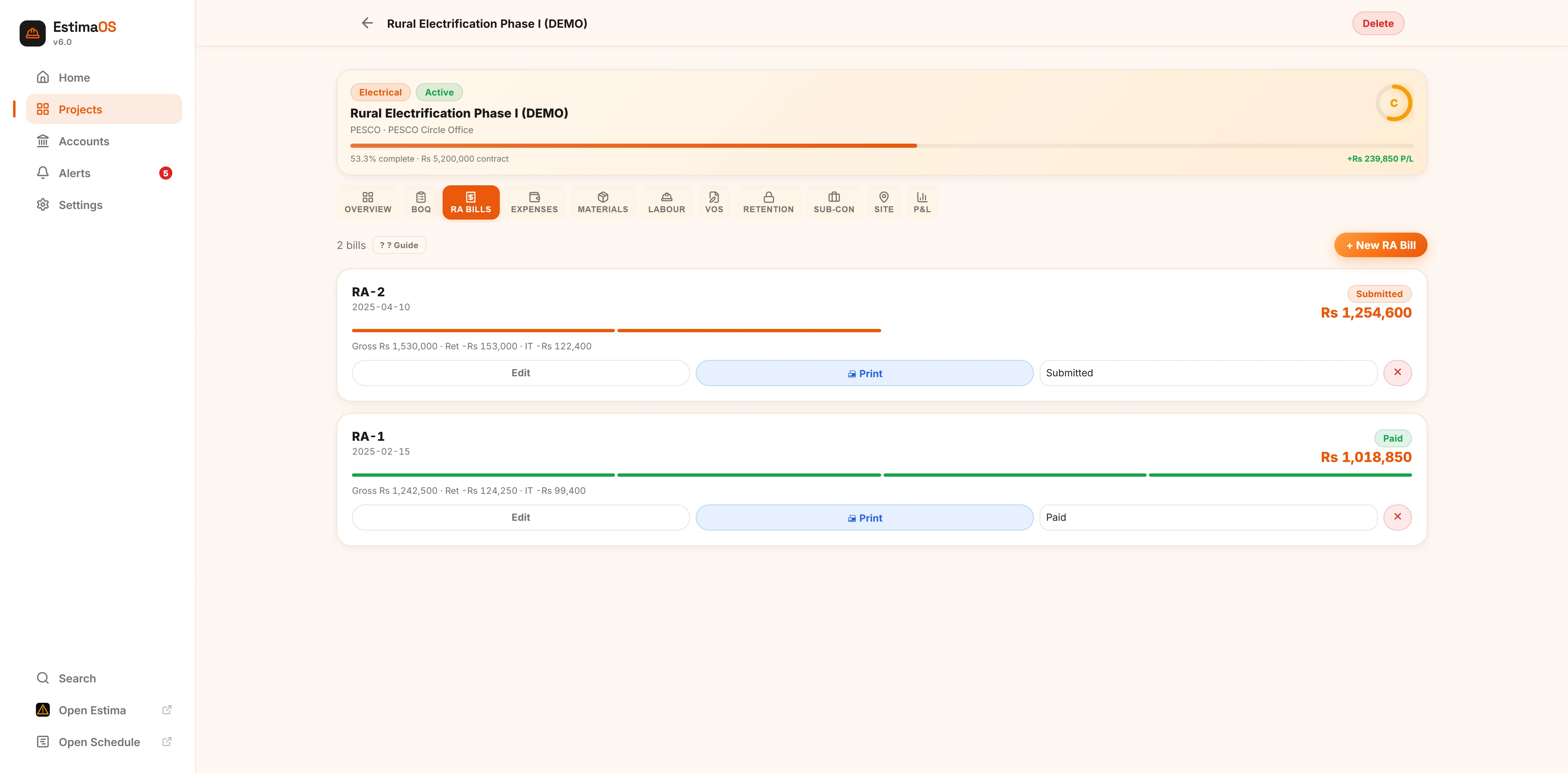
Task: Launch Open Schedule link
Action: coord(104,741)
